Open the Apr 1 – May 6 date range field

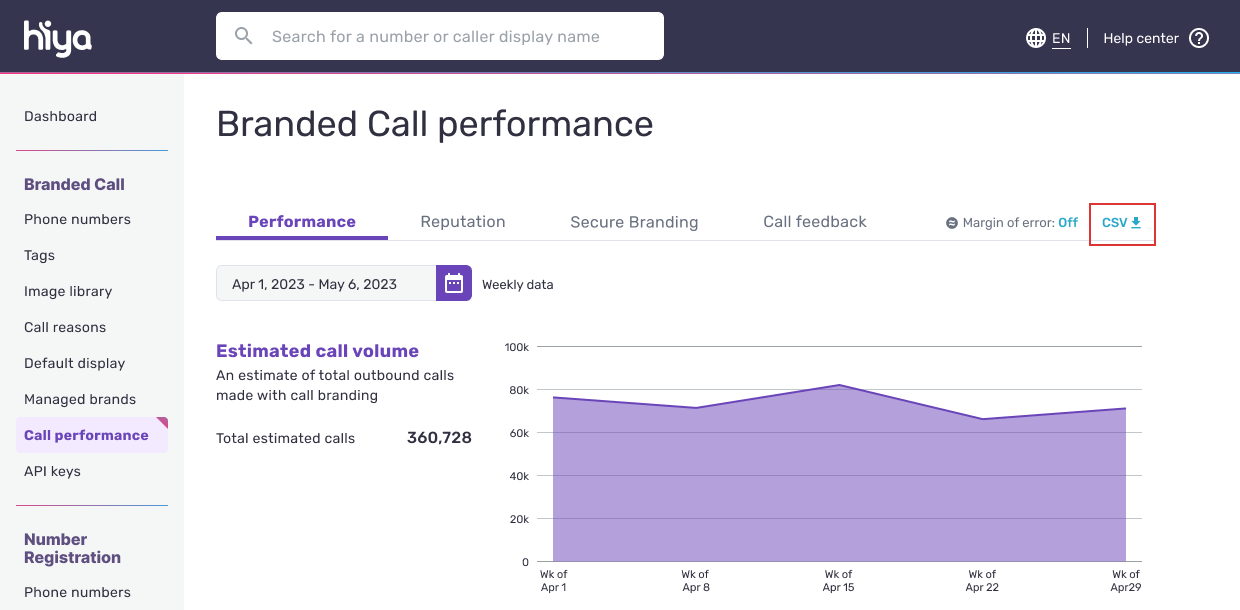[x=326, y=284]
